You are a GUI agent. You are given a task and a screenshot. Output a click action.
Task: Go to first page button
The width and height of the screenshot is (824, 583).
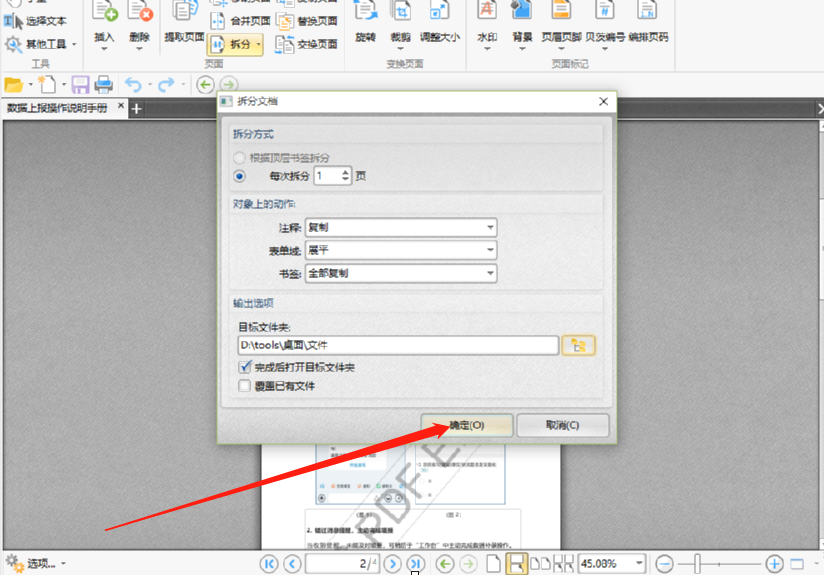tap(269, 564)
